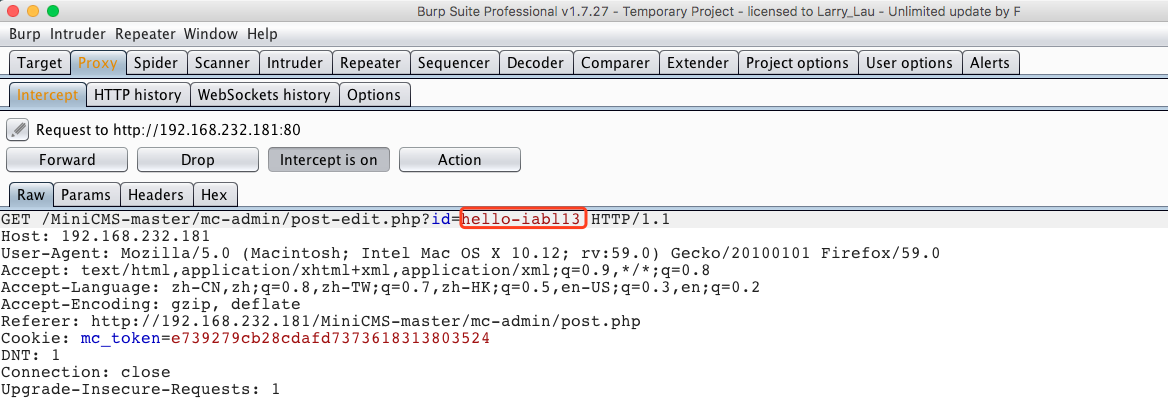Select the Raw view tab
The image size is (1168, 402).
click(31, 195)
